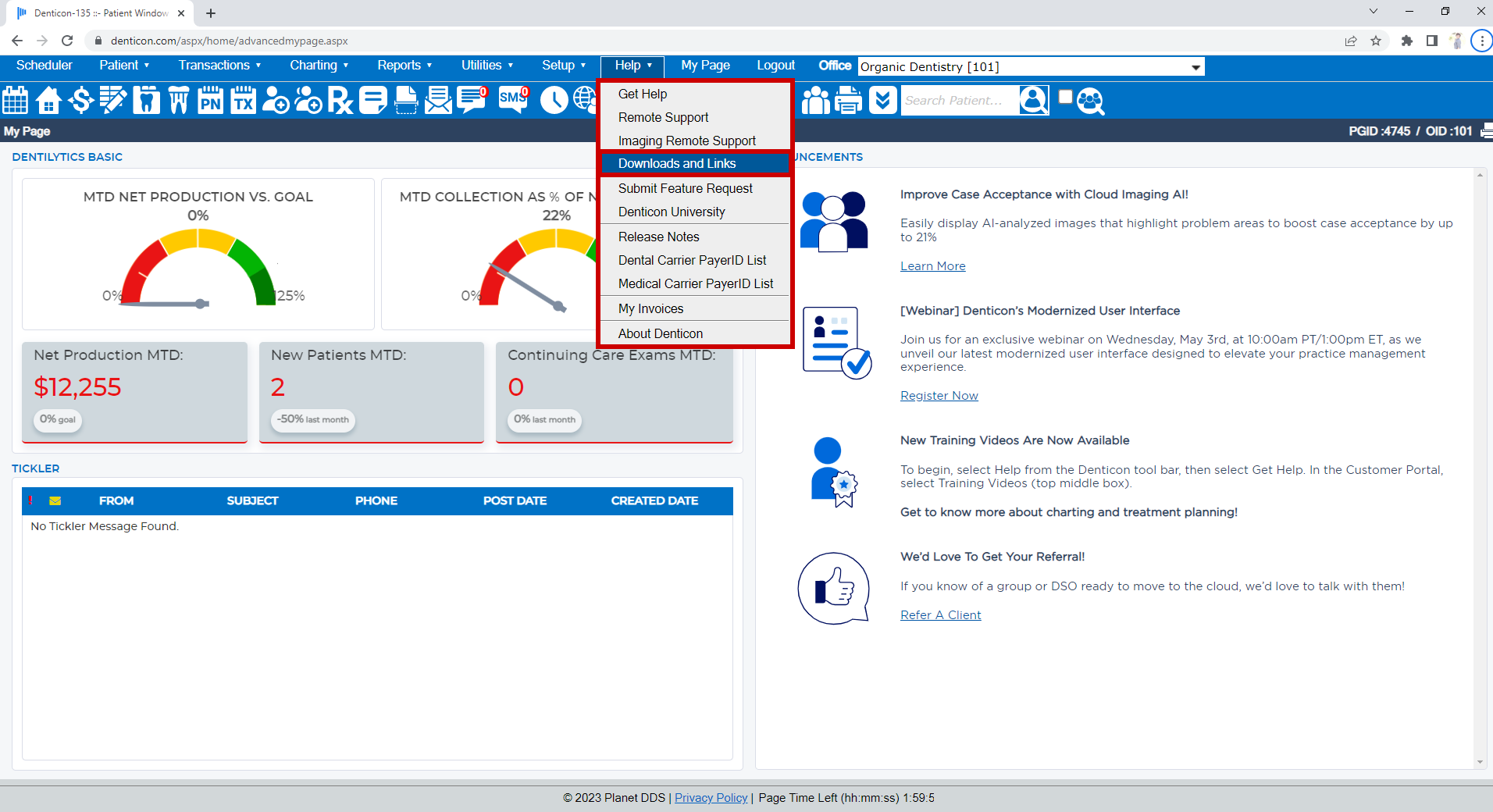Open the Chrome extensions puzzle icon

1406,41
